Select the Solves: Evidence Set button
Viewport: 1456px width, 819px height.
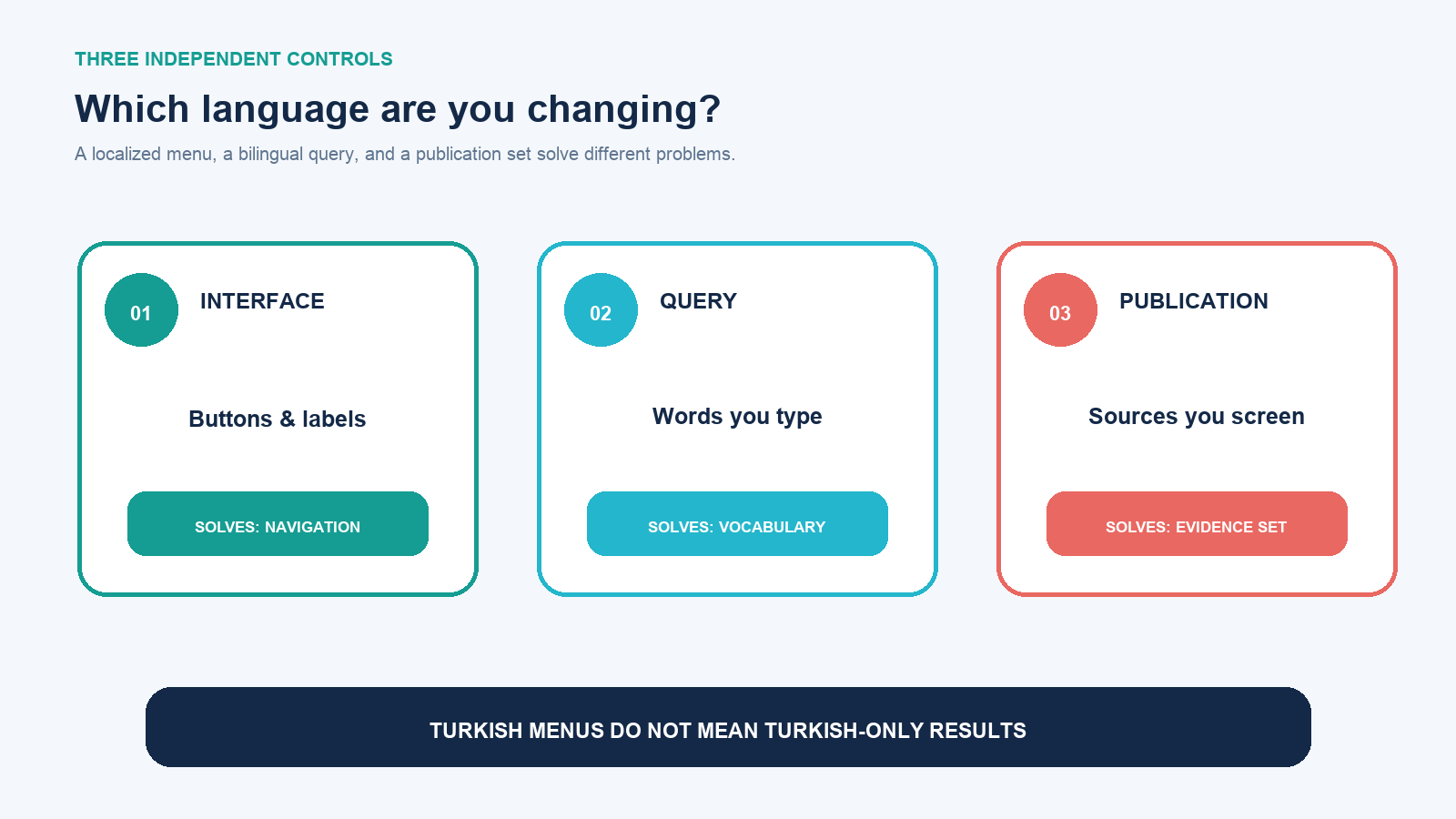tap(1197, 523)
